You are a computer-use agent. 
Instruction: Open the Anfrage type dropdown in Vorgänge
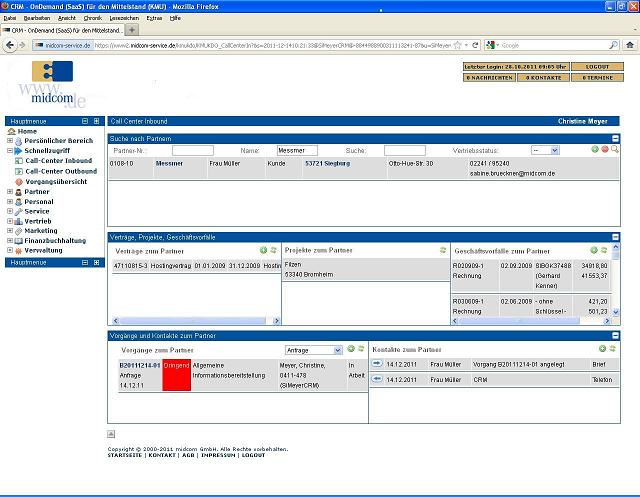[338, 350]
